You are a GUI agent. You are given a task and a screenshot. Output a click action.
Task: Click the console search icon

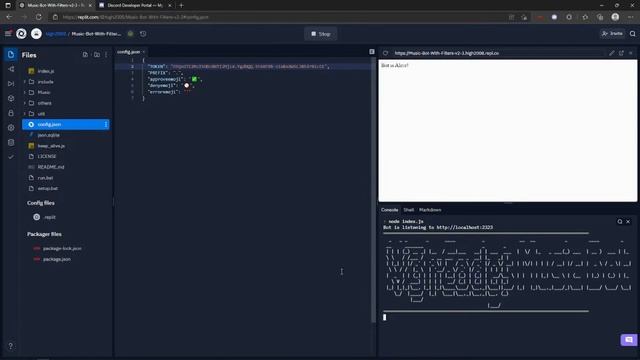620,222
